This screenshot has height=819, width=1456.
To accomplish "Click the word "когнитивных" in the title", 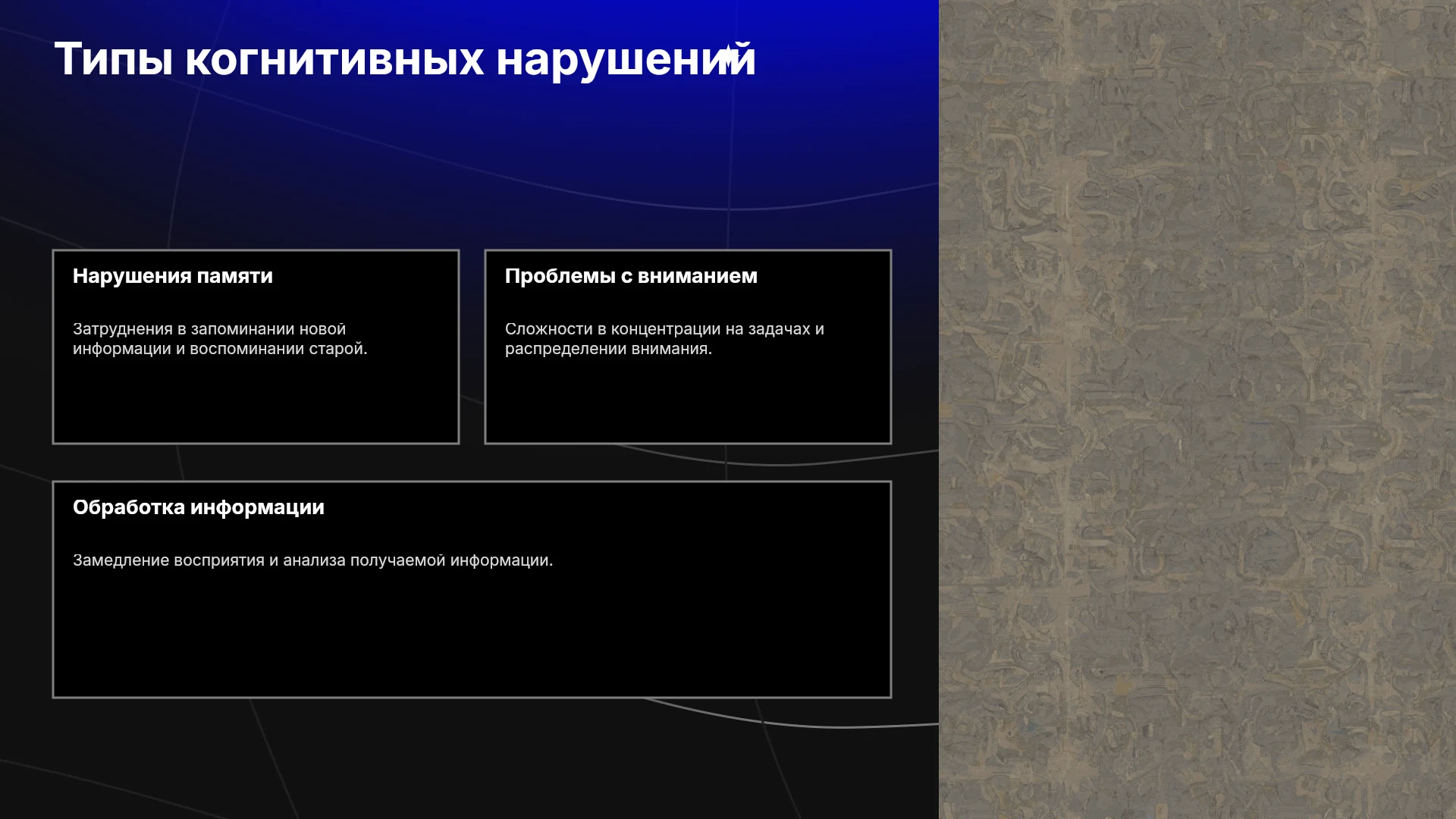I will coord(334,59).
